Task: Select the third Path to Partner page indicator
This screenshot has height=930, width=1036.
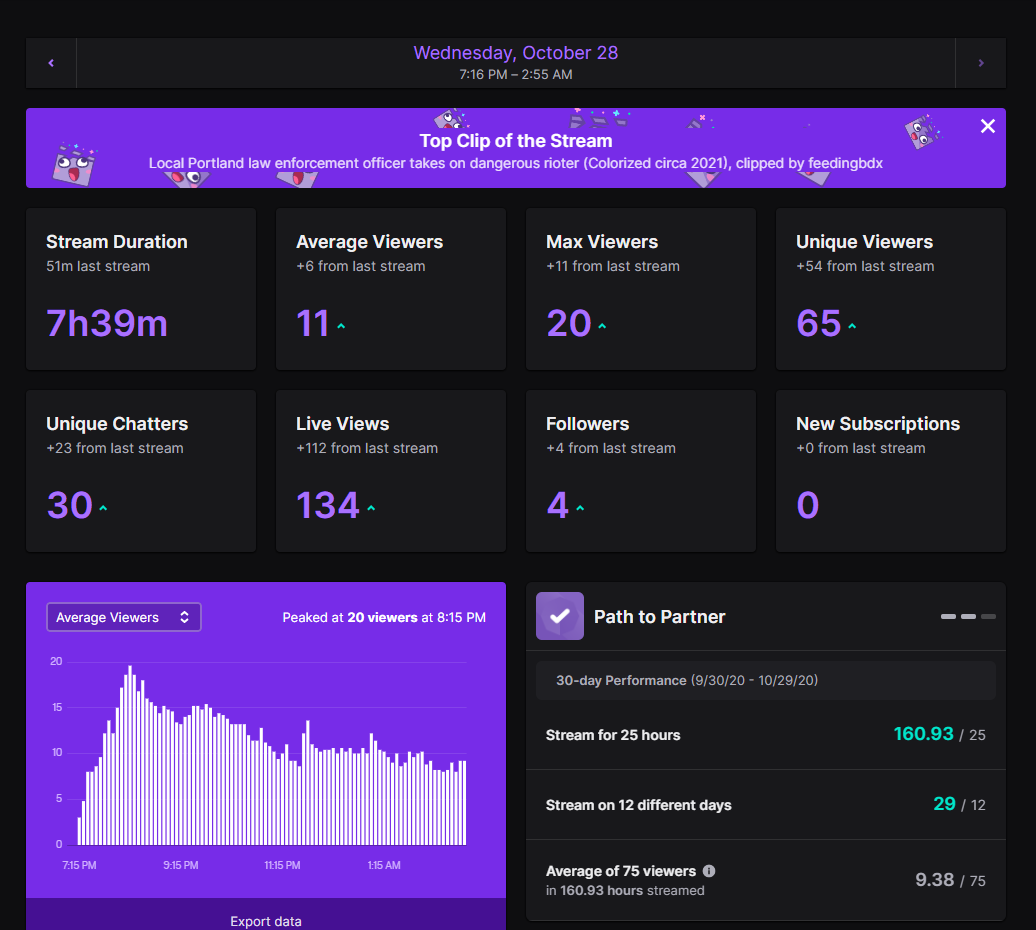Action: click(x=988, y=616)
